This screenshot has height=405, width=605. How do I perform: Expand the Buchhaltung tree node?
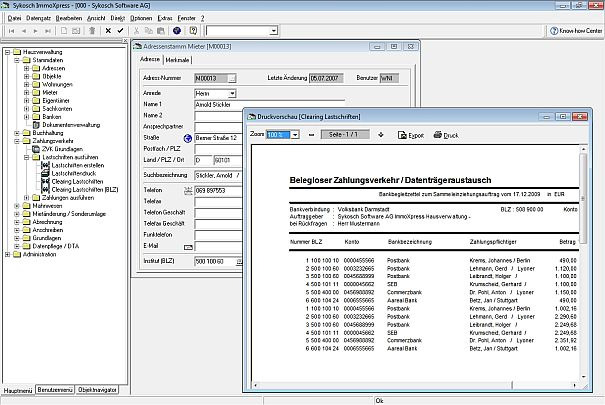[x=17, y=133]
